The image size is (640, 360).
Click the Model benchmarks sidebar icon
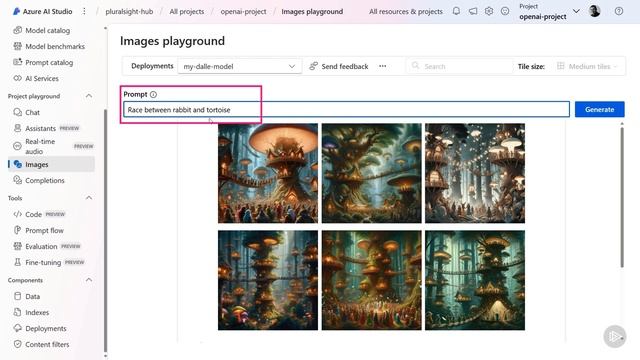coord(18,46)
